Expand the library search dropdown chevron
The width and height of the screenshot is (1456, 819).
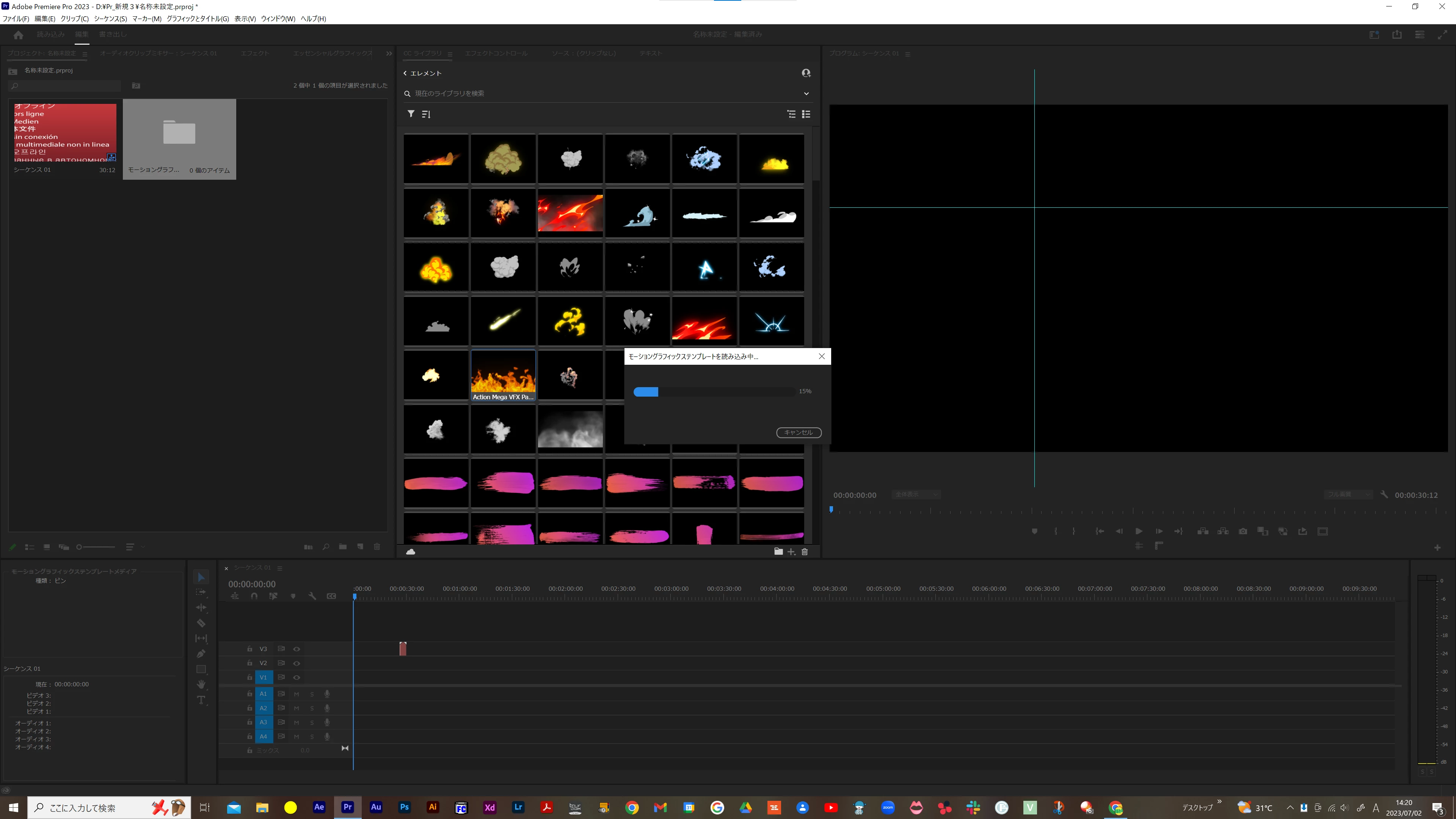point(806,93)
